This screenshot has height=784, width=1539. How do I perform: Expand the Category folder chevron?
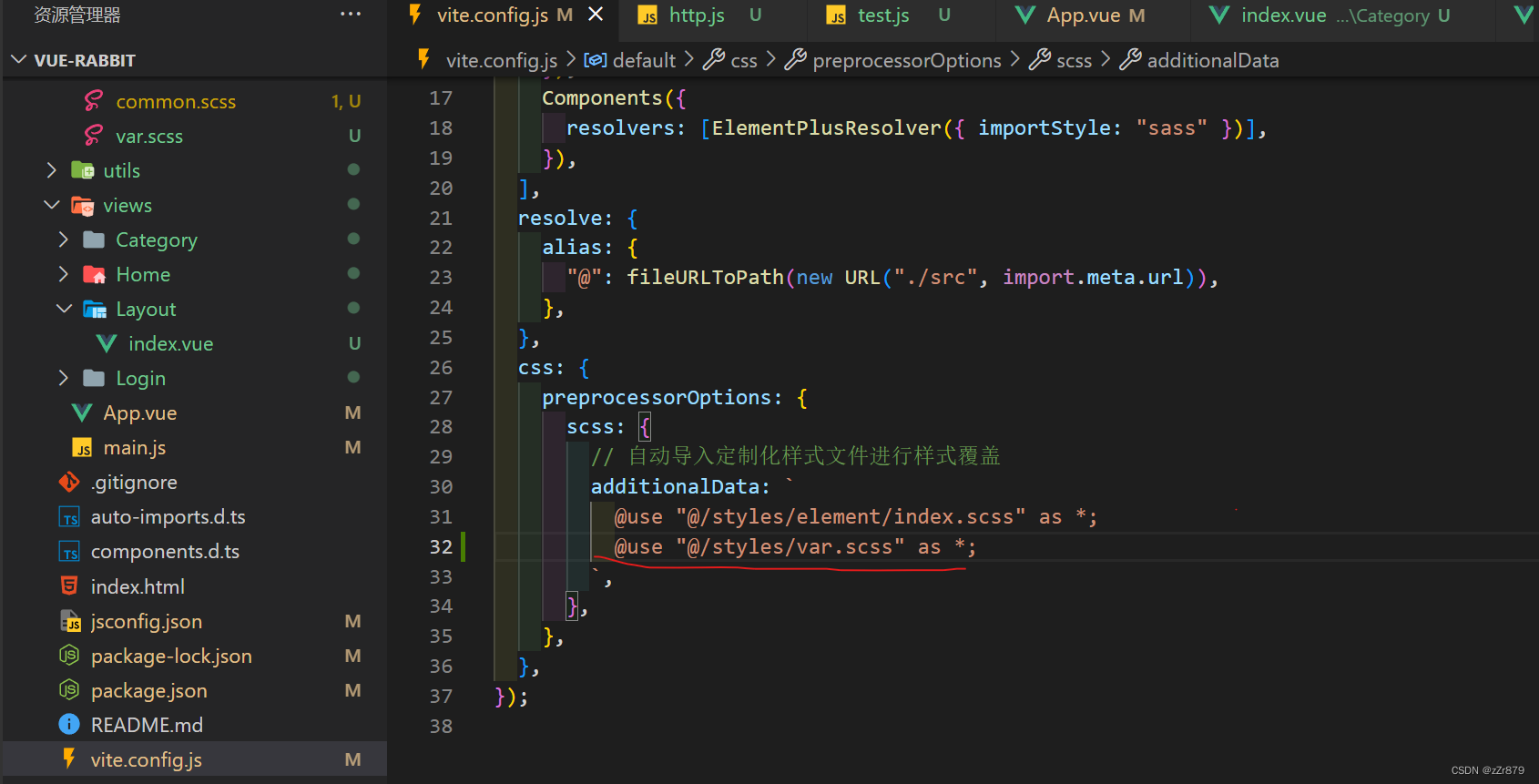click(64, 239)
